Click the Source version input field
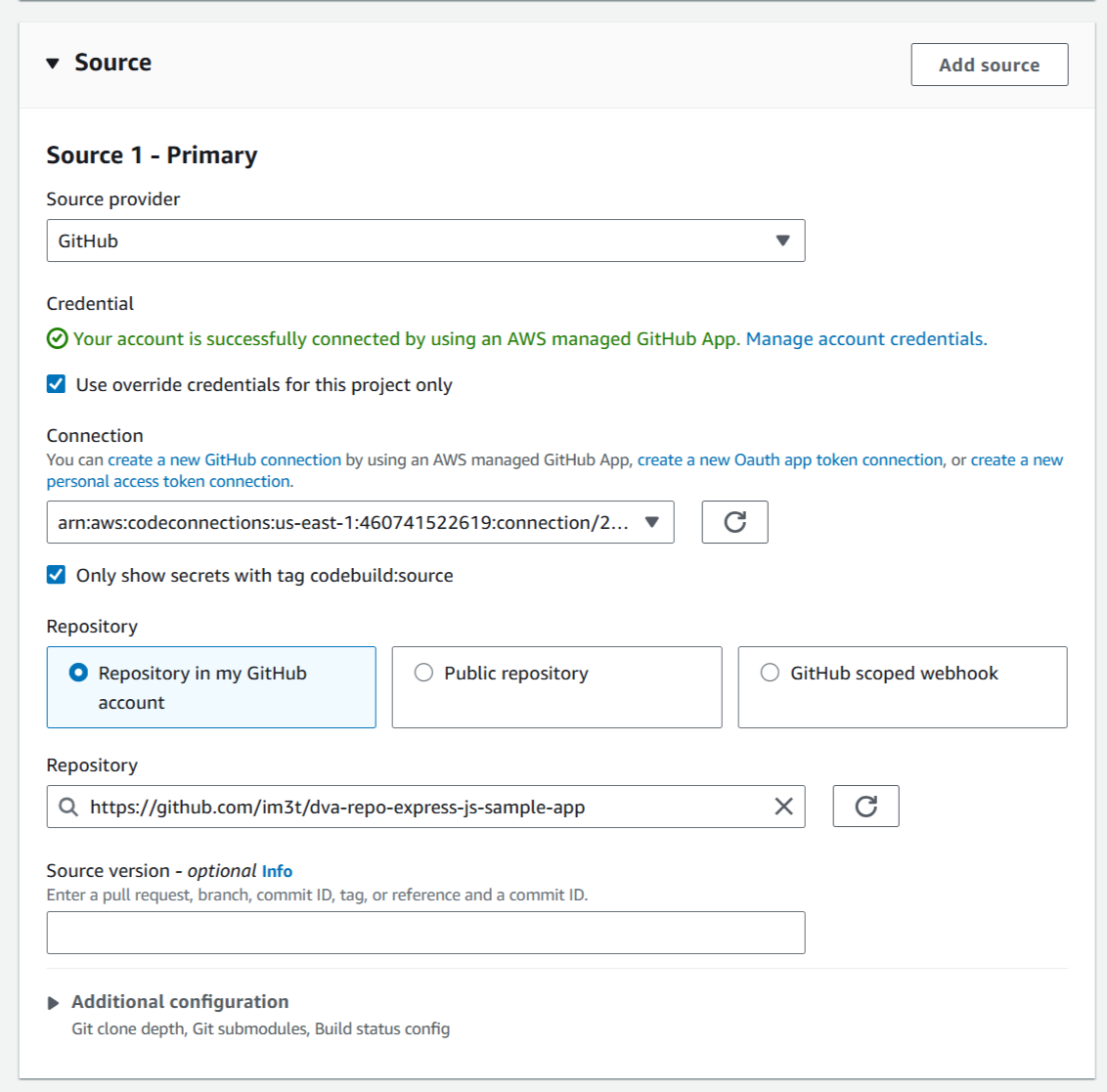 click(425, 933)
